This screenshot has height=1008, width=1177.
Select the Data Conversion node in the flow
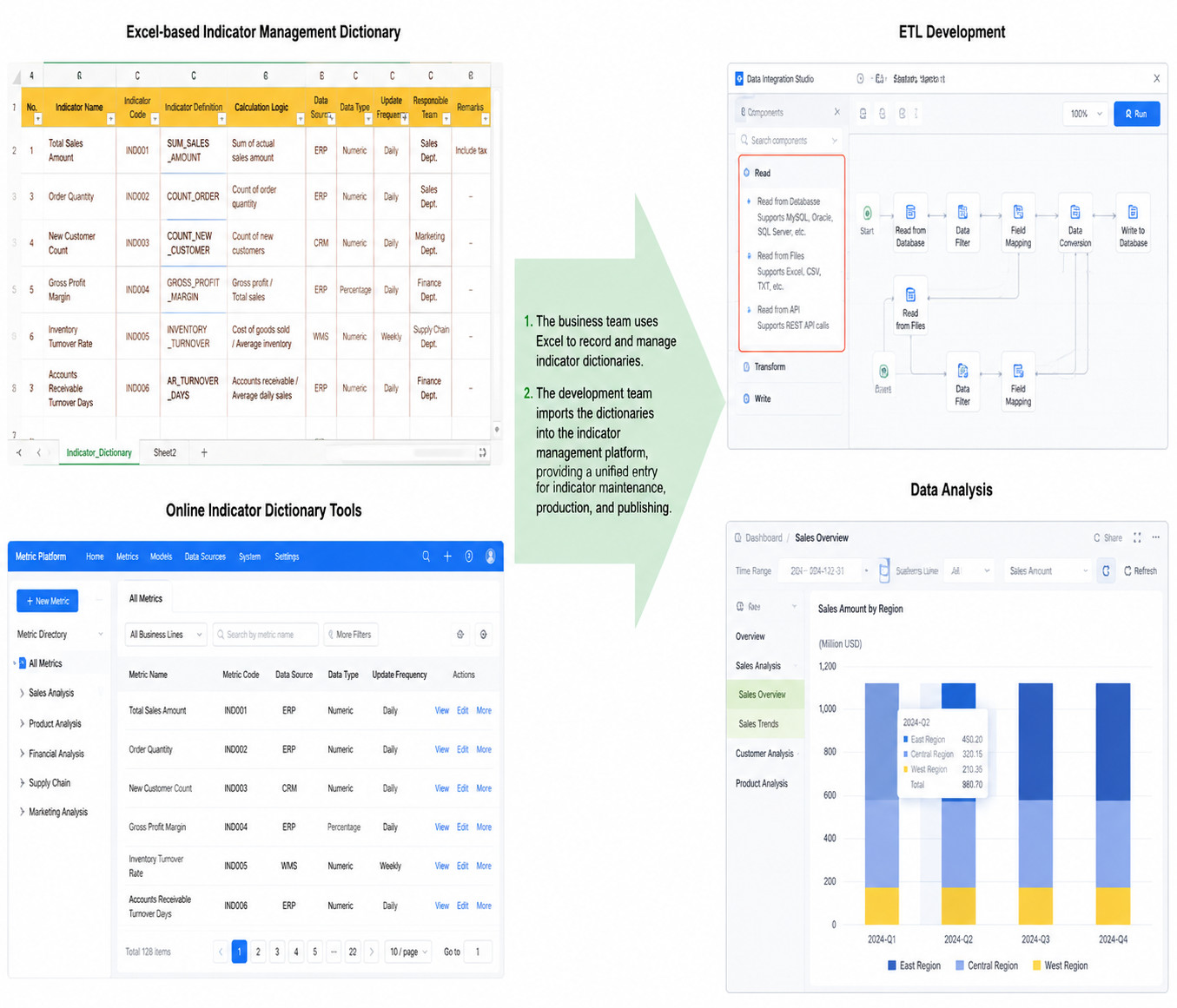[1075, 222]
